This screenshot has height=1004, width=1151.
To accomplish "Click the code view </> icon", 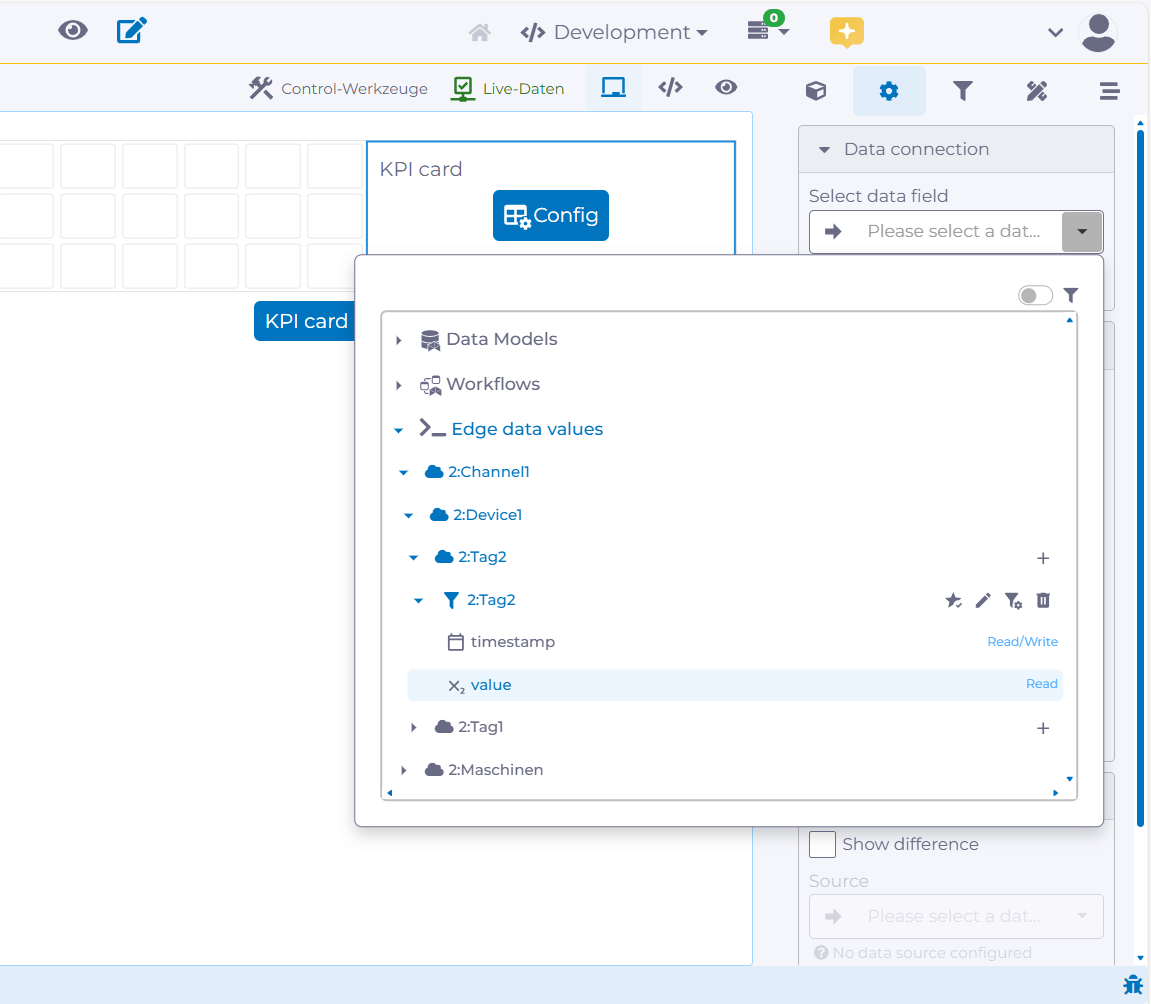I will click(x=670, y=88).
